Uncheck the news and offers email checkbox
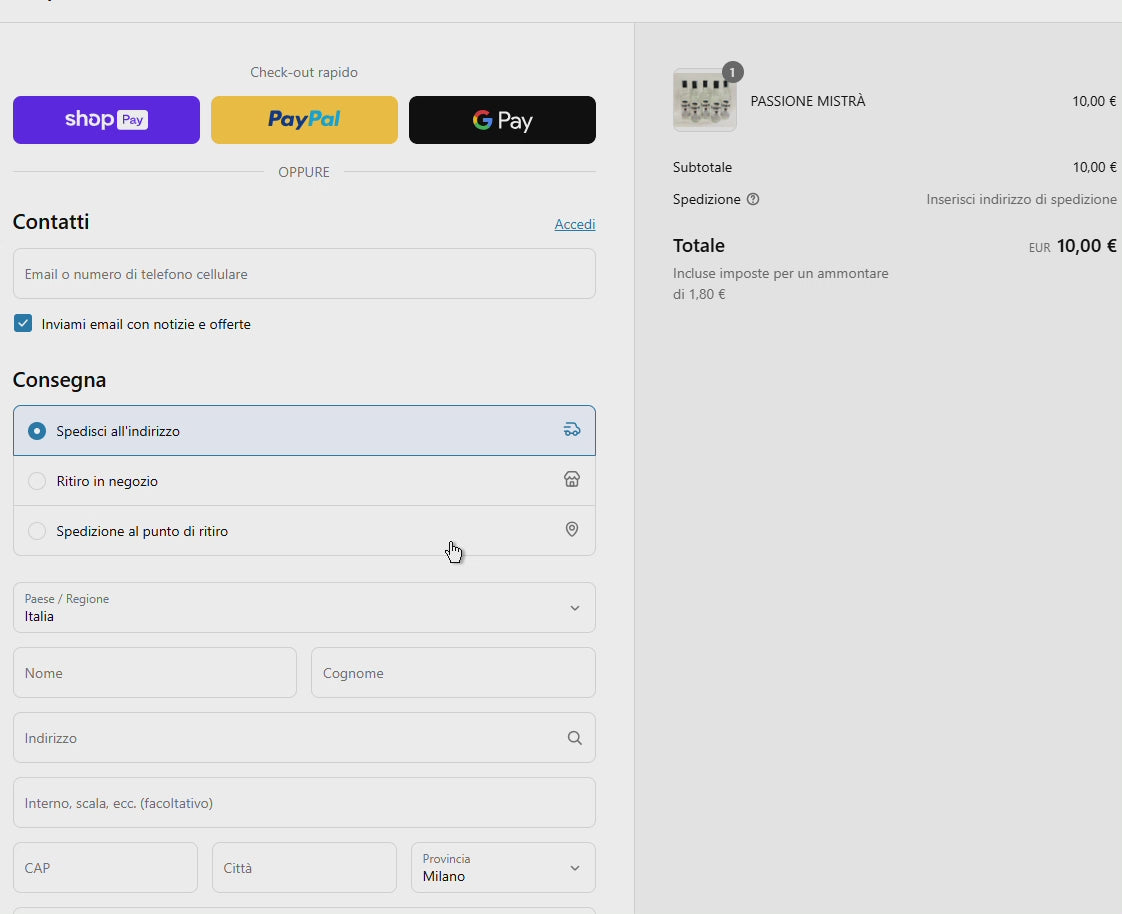This screenshot has width=1122, height=914. 23,324
